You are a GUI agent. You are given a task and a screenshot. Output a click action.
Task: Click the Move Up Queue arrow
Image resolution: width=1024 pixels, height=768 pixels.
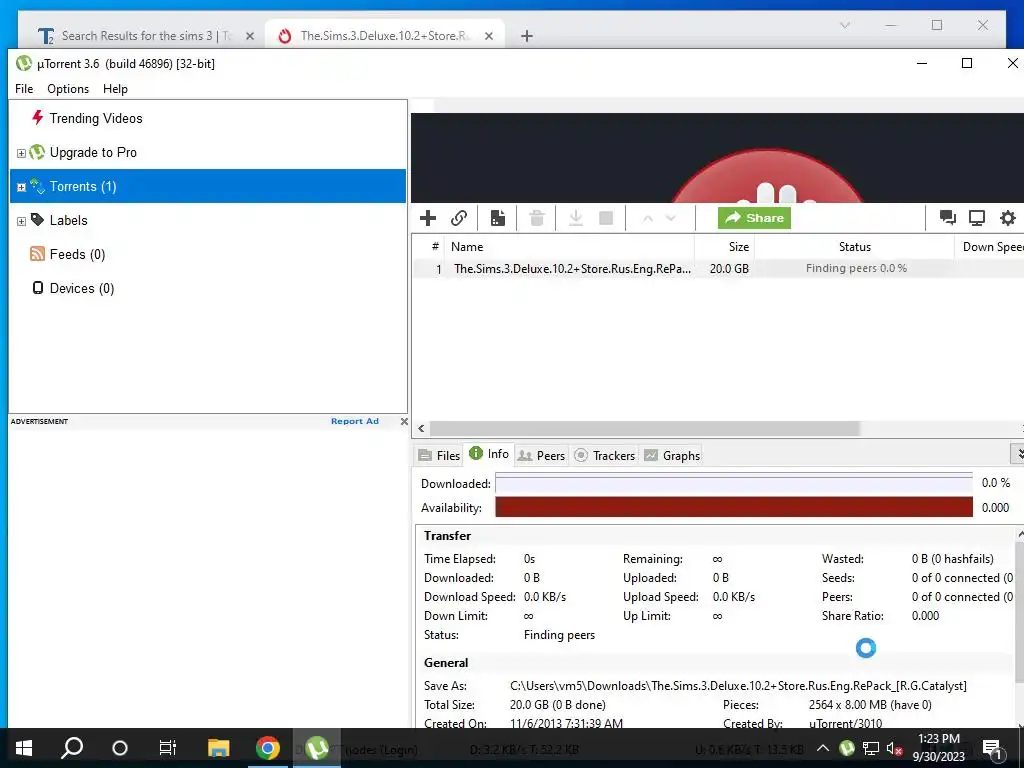648,219
